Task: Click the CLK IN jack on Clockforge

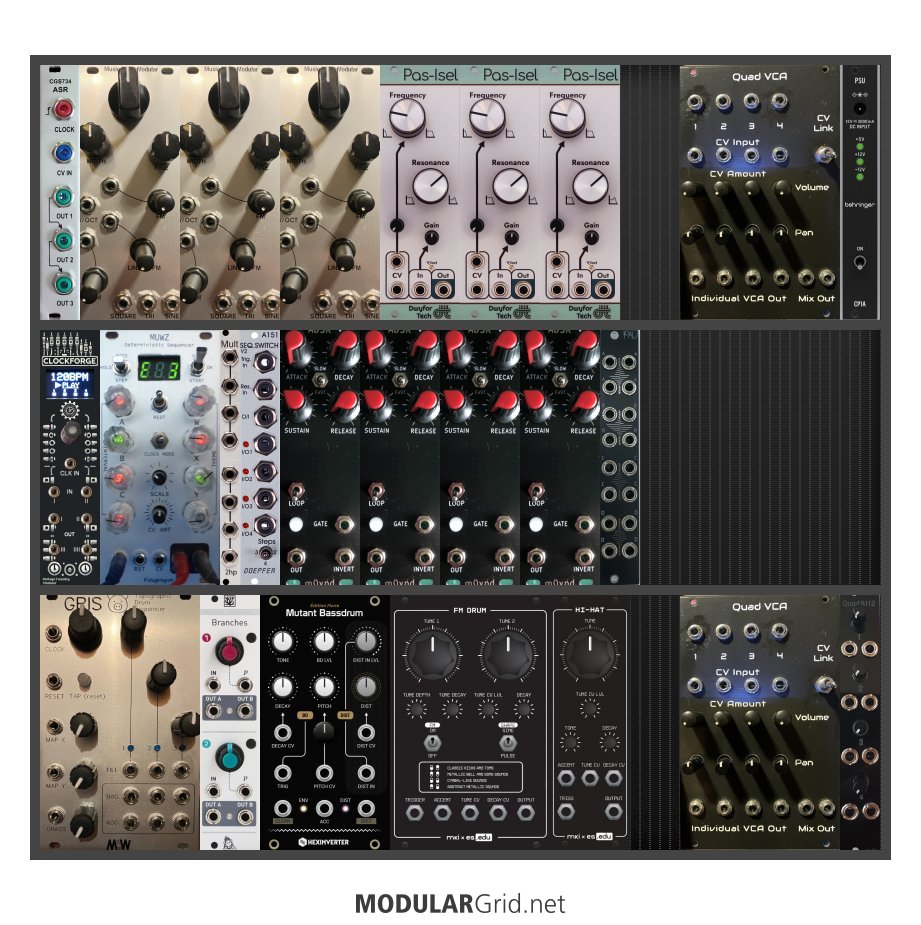Action: 70,463
